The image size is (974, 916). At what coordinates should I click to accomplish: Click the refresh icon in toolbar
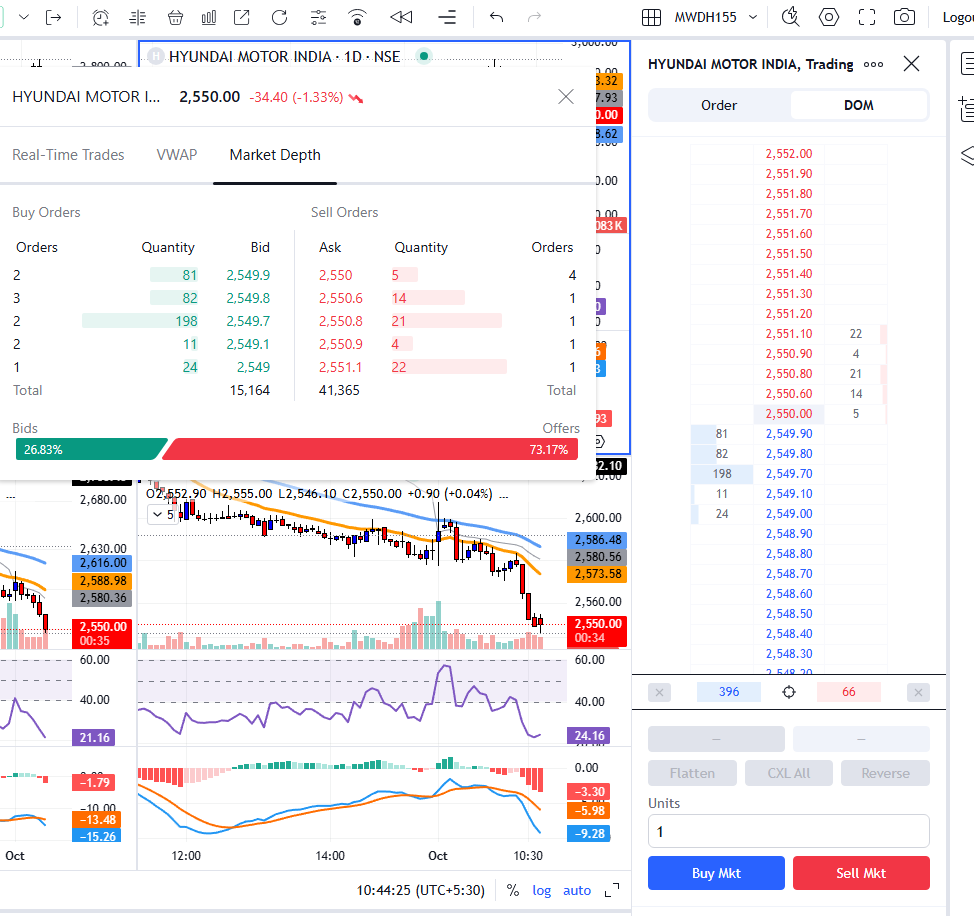pyautogui.click(x=280, y=17)
